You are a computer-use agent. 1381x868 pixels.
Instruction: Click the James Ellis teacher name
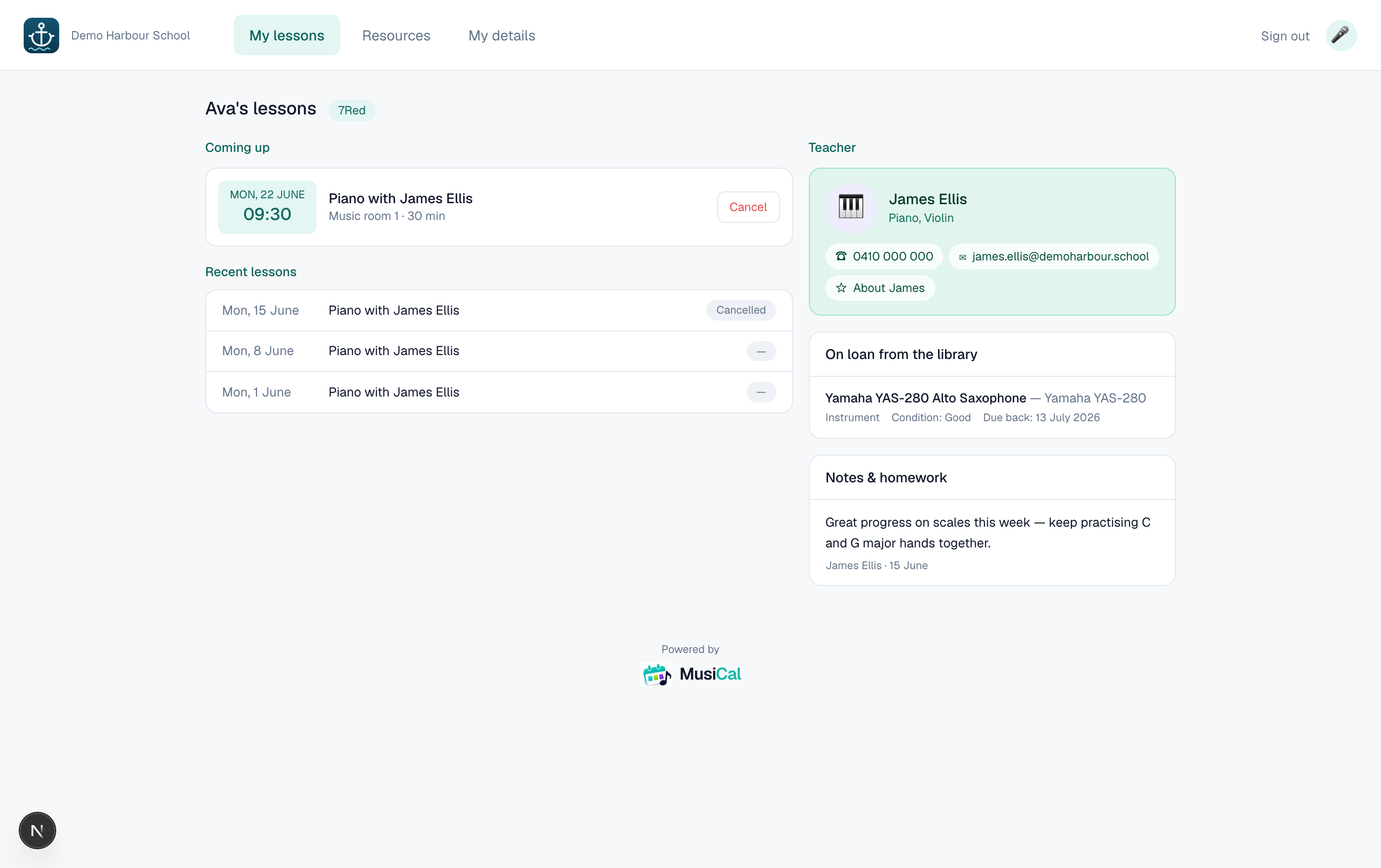coord(927,199)
